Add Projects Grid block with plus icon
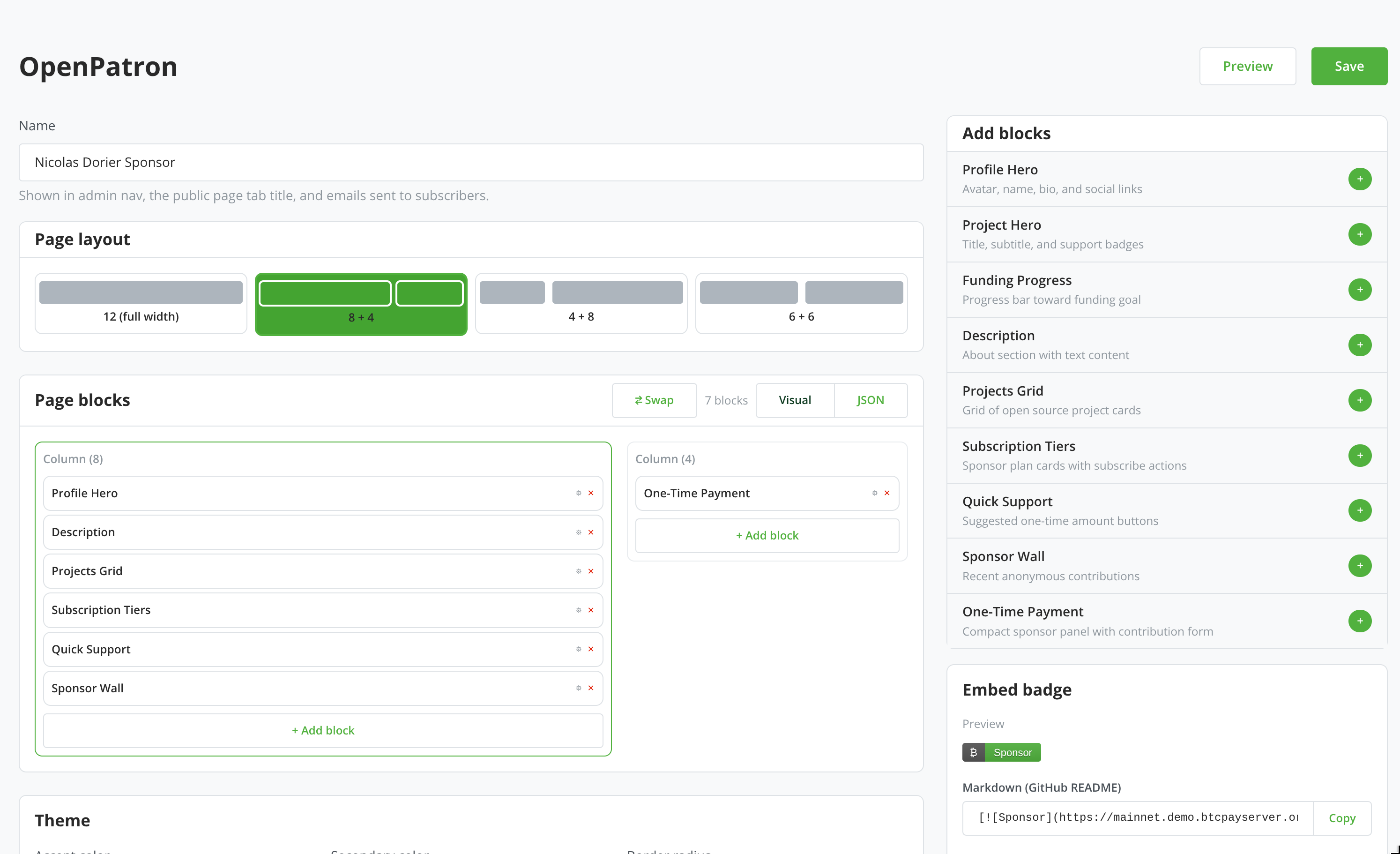This screenshot has width=1400, height=854. click(x=1360, y=400)
